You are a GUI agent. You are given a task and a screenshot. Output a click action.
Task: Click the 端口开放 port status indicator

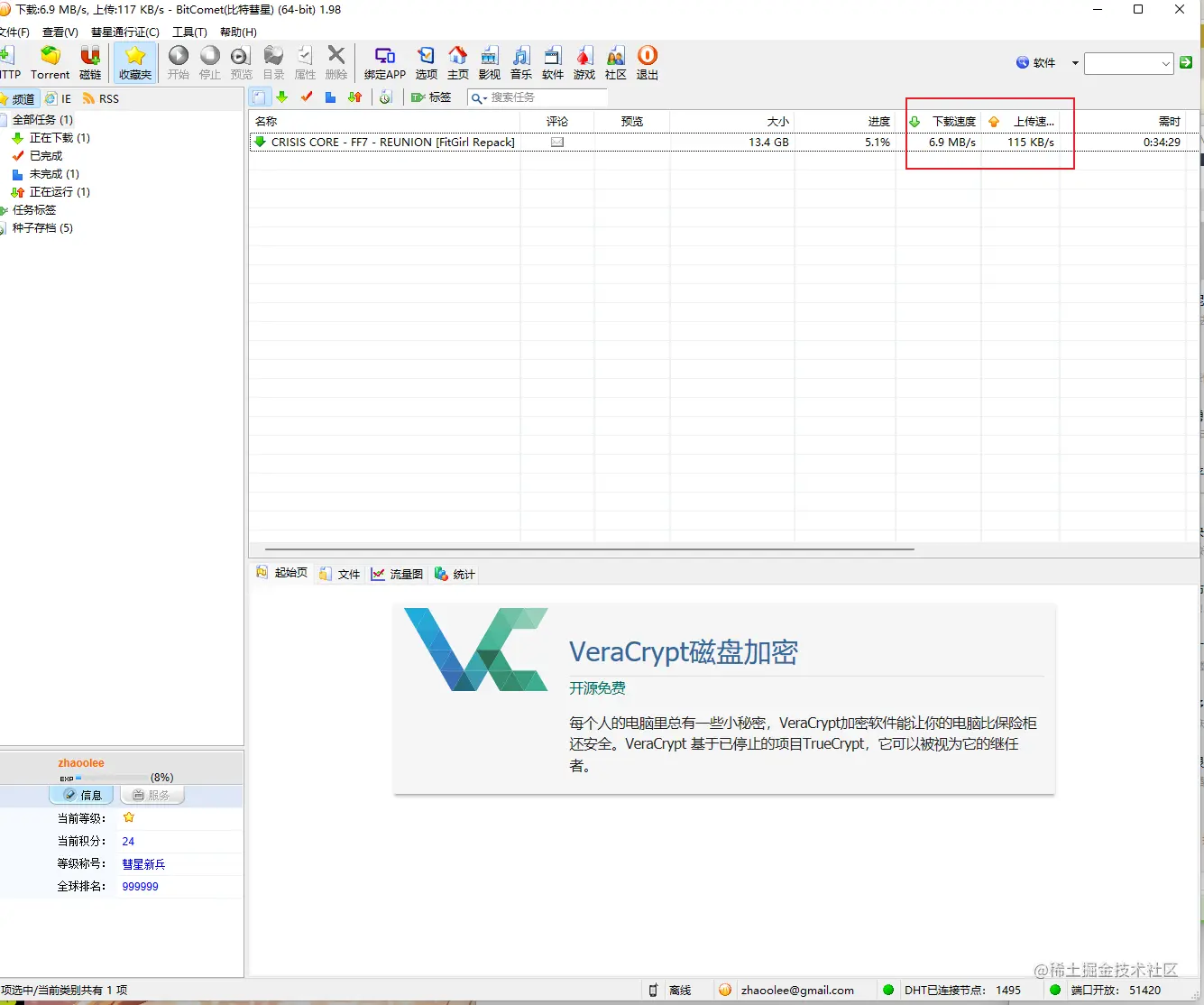point(1056,990)
